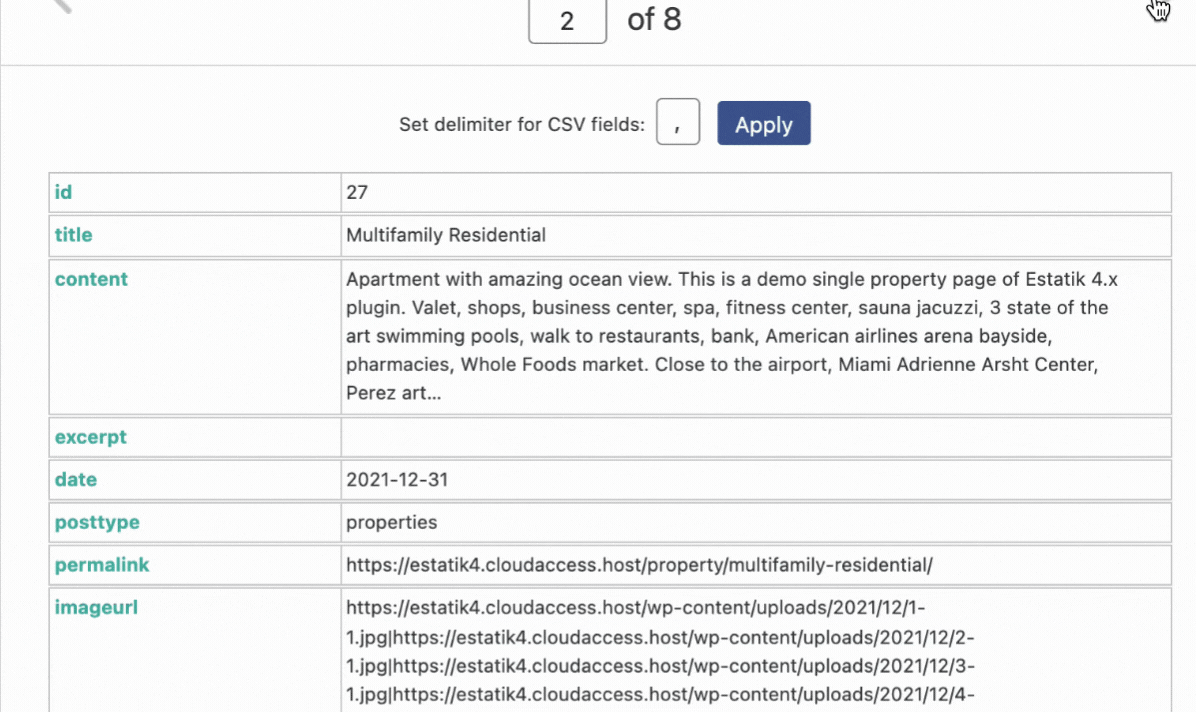Click the 'of 8' total pages text
1196x712 pixels.
click(654, 20)
